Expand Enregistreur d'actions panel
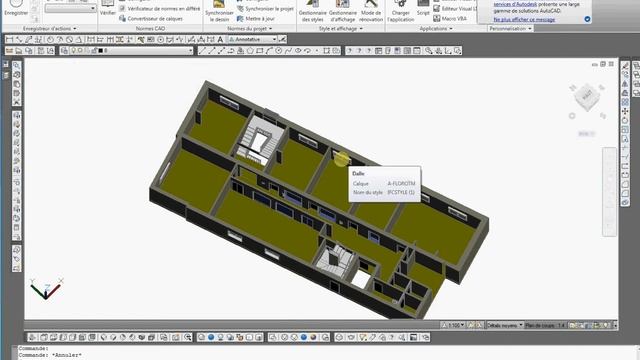 coord(50,29)
